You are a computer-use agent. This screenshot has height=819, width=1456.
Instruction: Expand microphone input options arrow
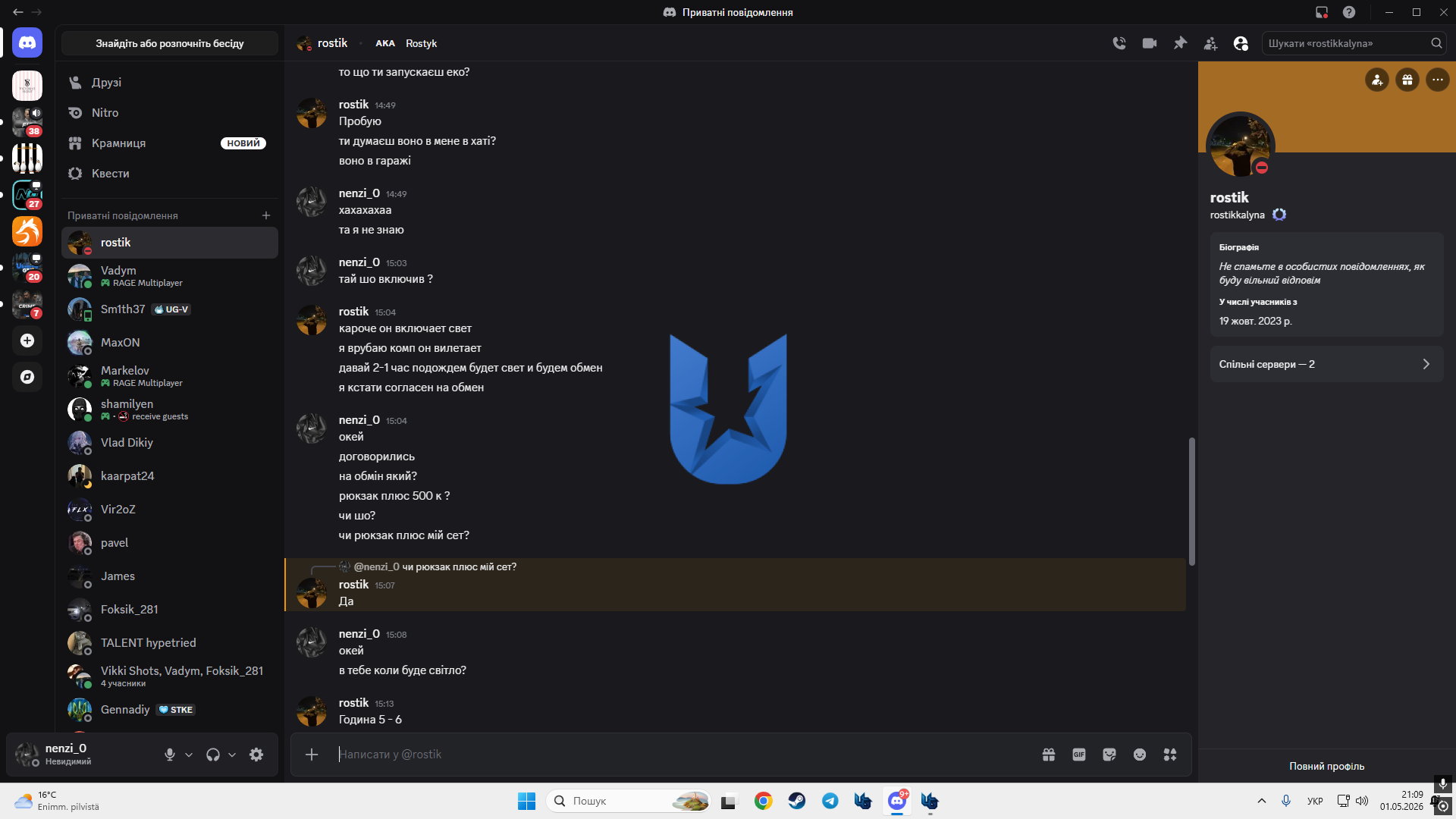(189, 755)
